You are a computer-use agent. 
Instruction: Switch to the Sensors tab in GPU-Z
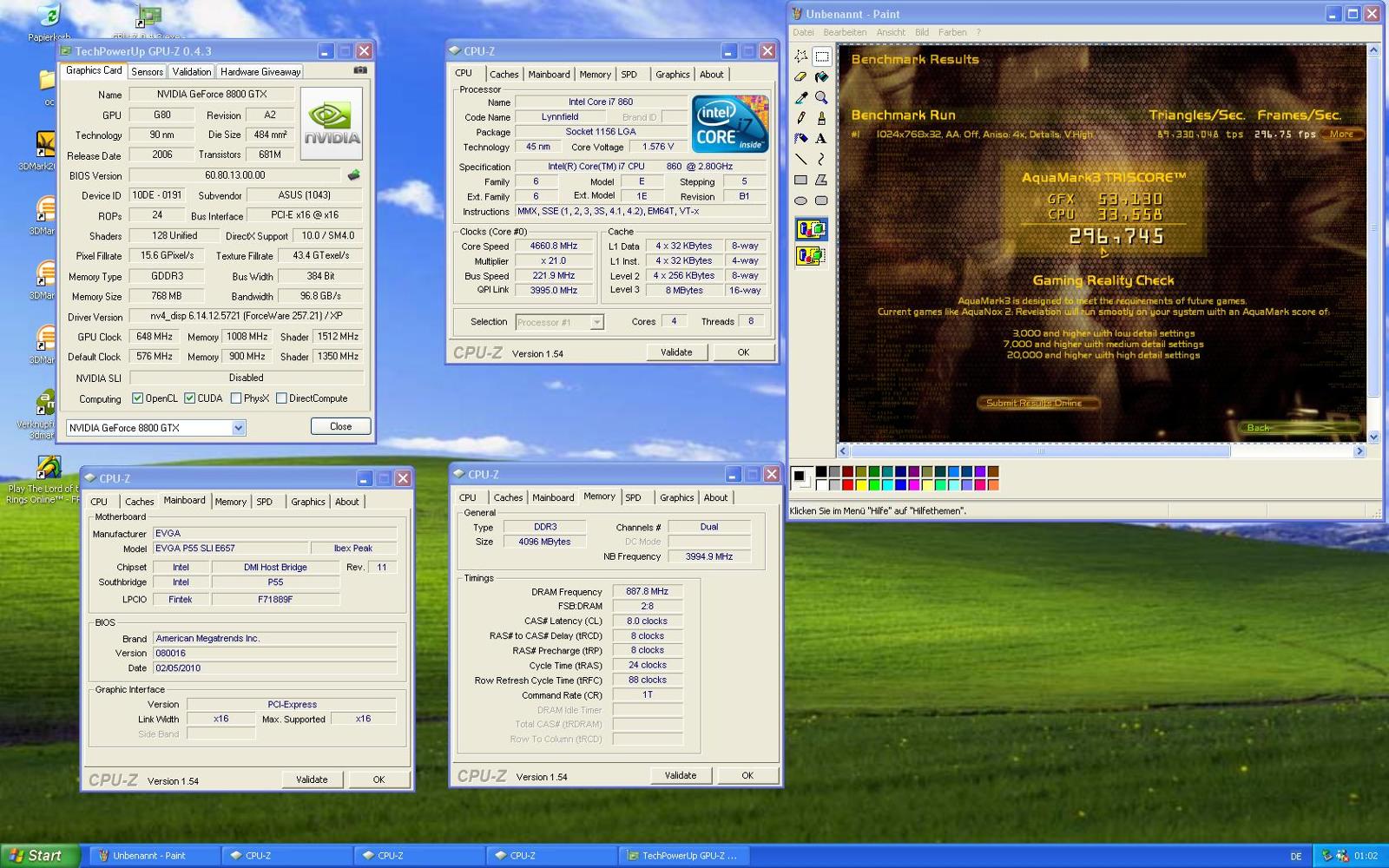tap(148, 72)
